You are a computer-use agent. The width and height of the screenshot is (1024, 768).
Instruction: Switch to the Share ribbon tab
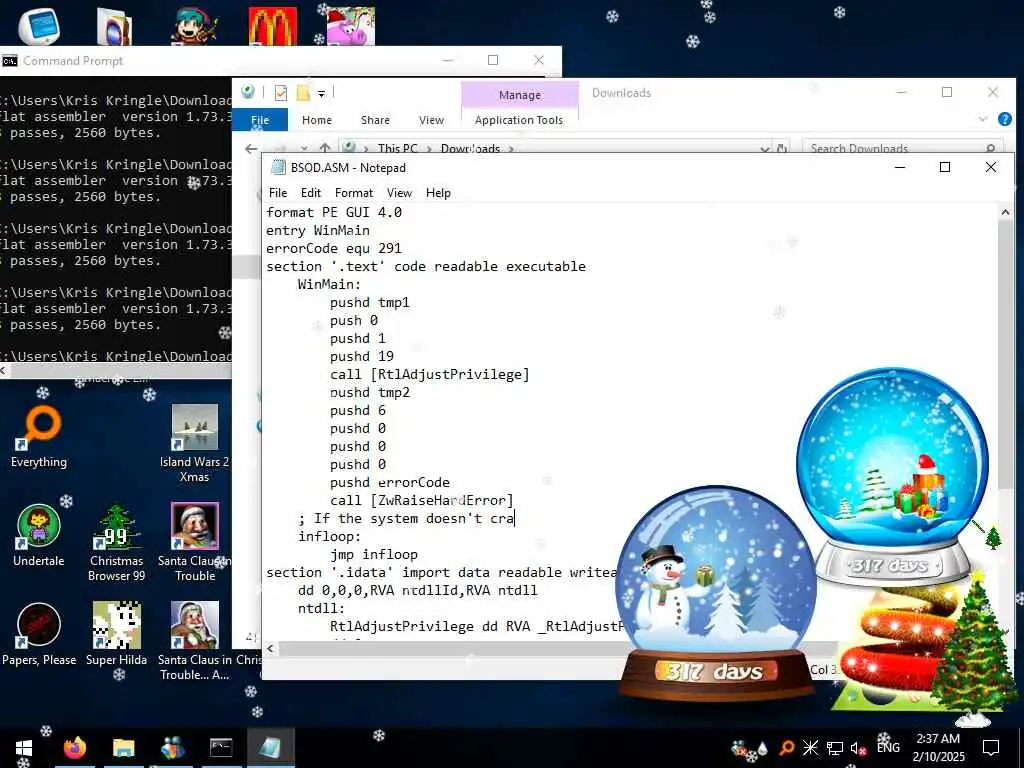[x=376, y=120]
